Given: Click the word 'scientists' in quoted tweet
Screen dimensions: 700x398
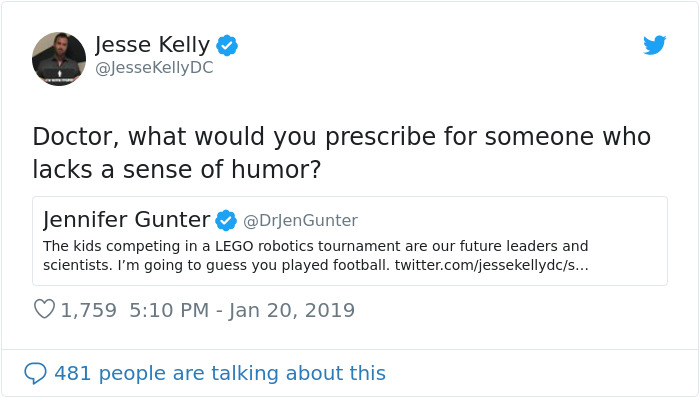Looking at the screenshot, I should click(x=78, y=265).
